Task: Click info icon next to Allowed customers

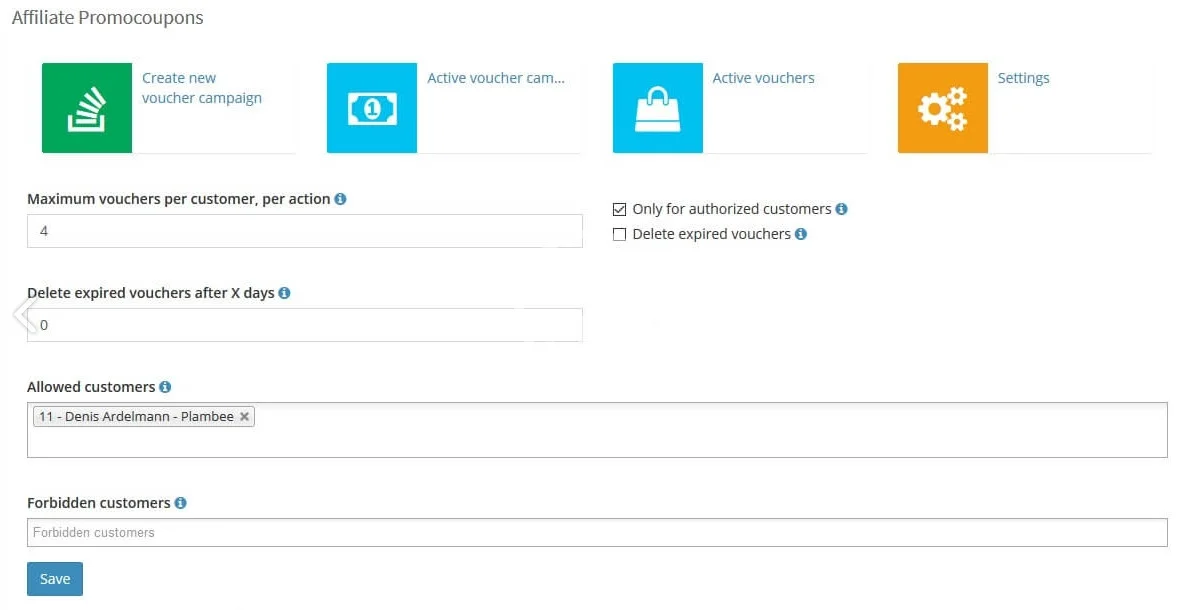Action: tap(165, 386)
